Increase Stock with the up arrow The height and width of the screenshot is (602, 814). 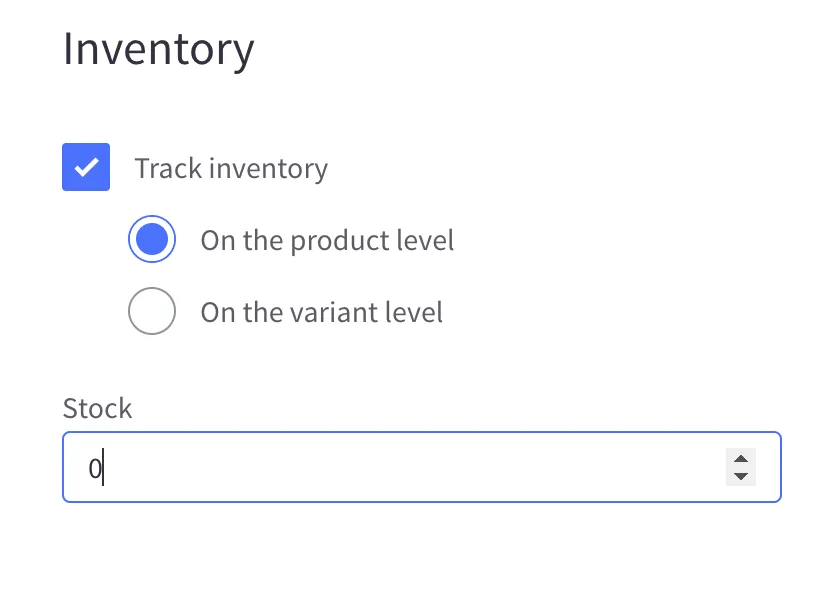(x=740, y=459)
